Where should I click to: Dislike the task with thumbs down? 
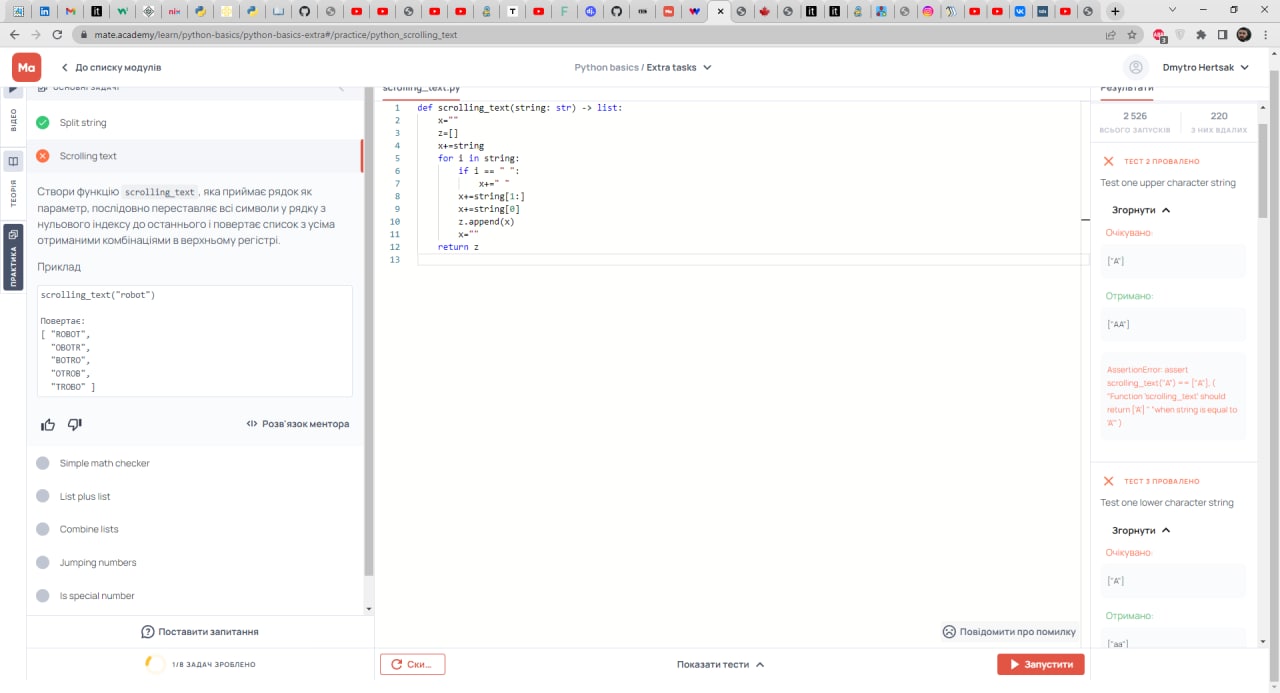tap(75, 424)
